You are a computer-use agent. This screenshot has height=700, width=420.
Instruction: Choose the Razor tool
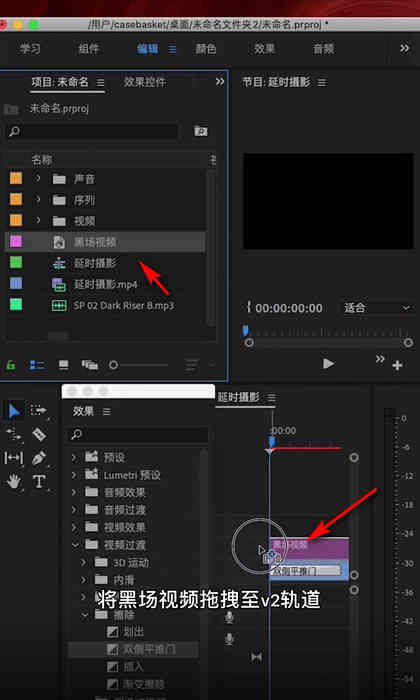39,434
